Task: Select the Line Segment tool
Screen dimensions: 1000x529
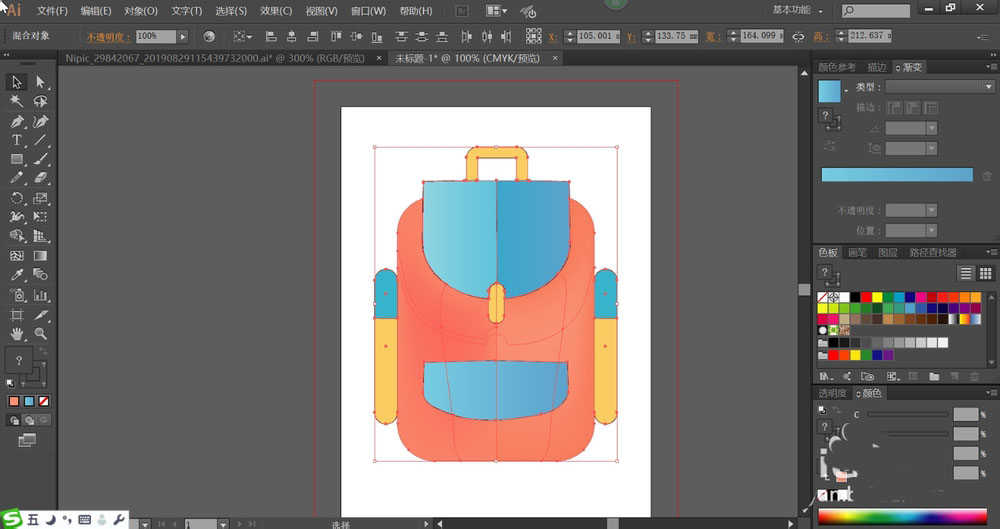Action: [x=40, y=140]
